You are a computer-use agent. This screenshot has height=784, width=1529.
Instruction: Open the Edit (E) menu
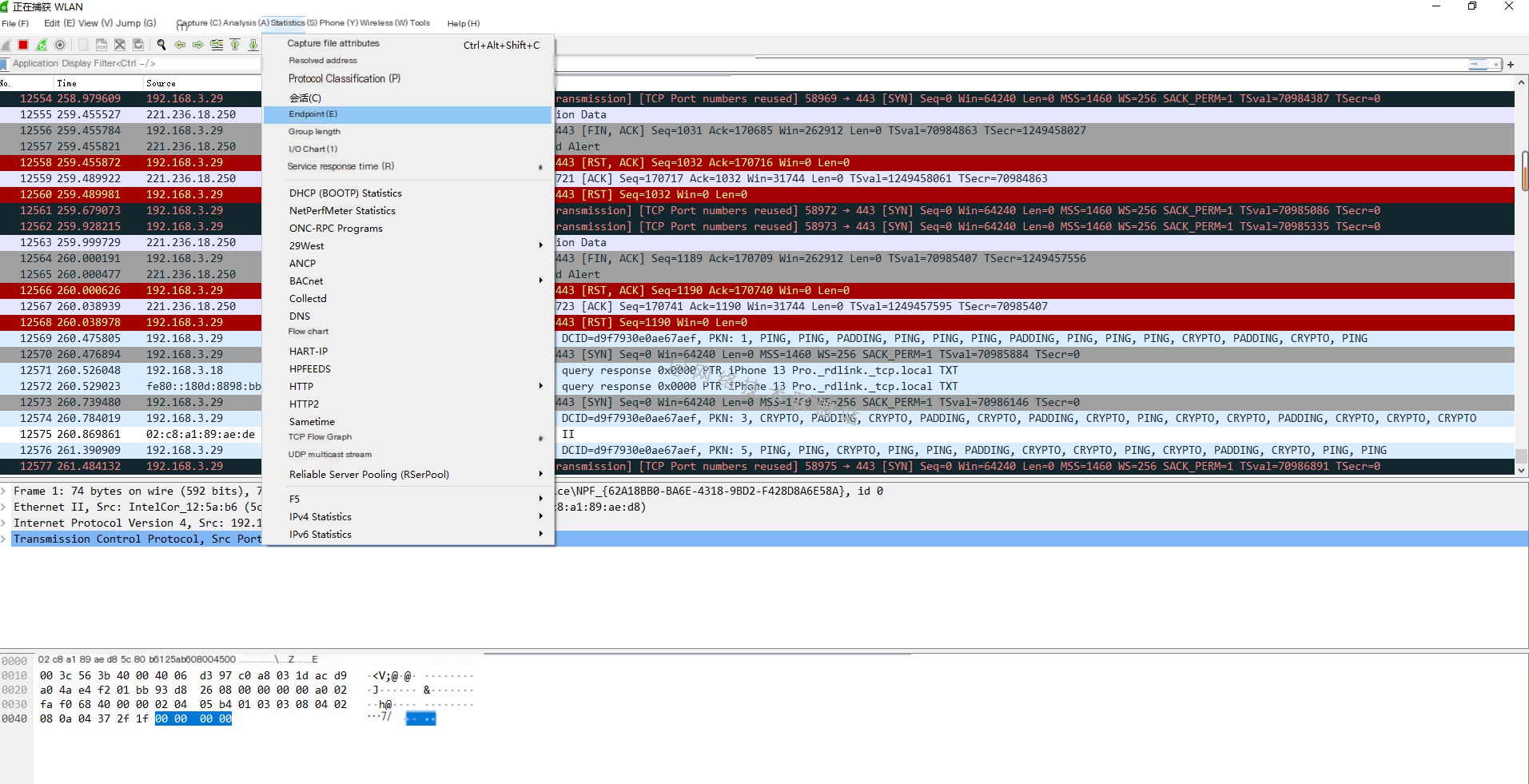click(59, 23)
